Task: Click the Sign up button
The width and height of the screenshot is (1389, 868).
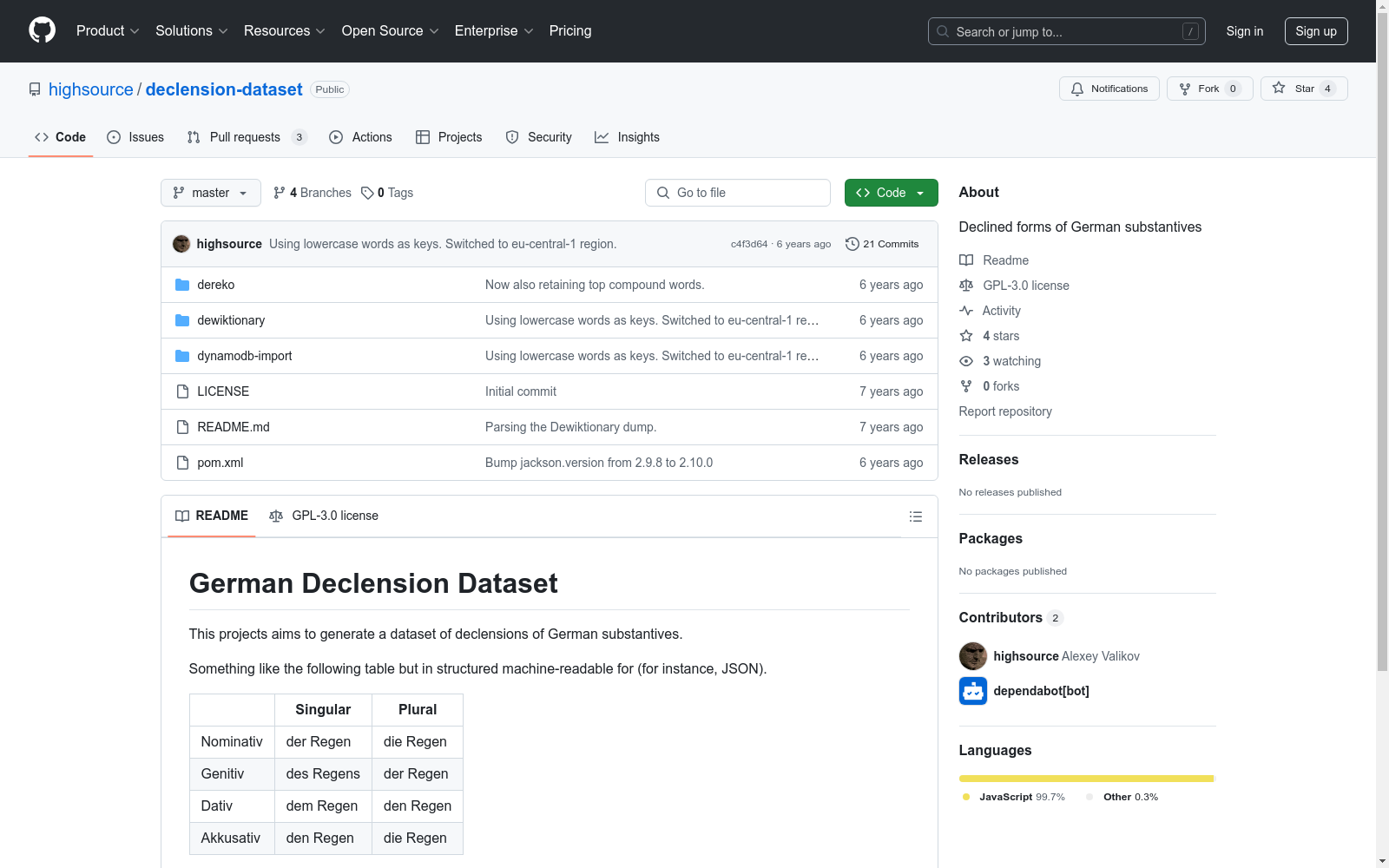Action: click(1316, 31)
